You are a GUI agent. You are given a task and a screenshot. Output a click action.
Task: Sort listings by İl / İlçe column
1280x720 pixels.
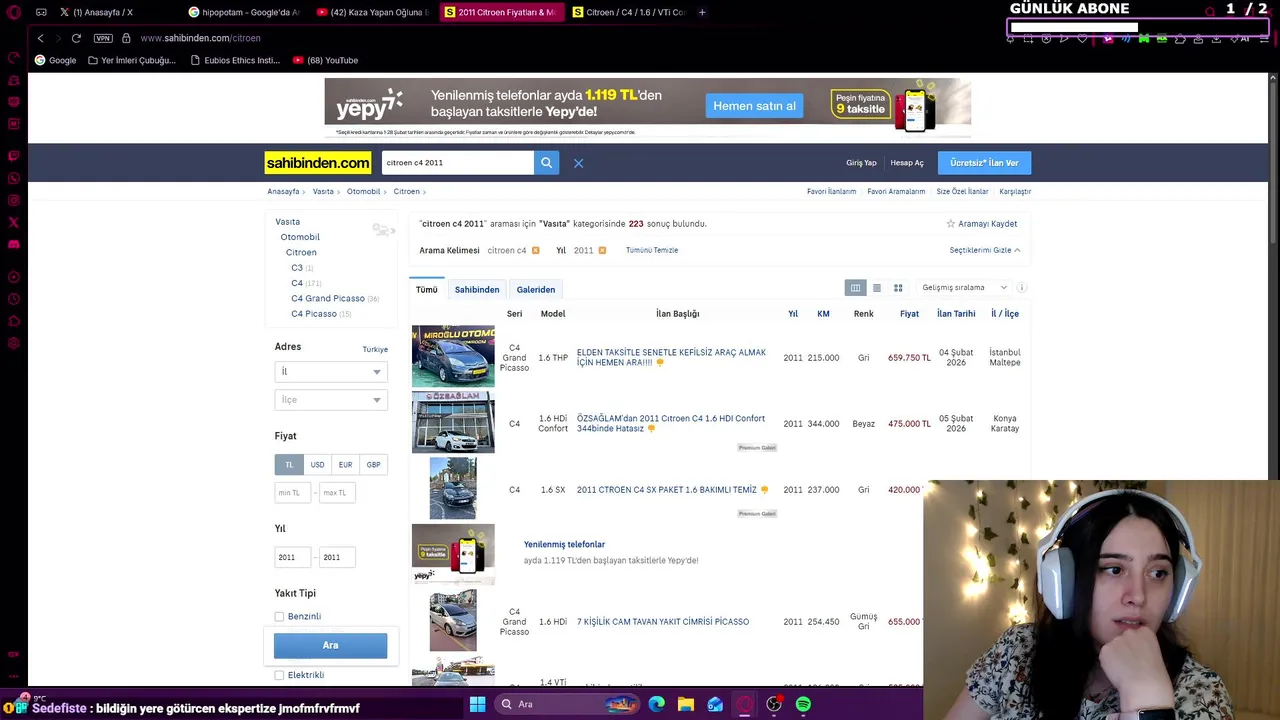1005,314
